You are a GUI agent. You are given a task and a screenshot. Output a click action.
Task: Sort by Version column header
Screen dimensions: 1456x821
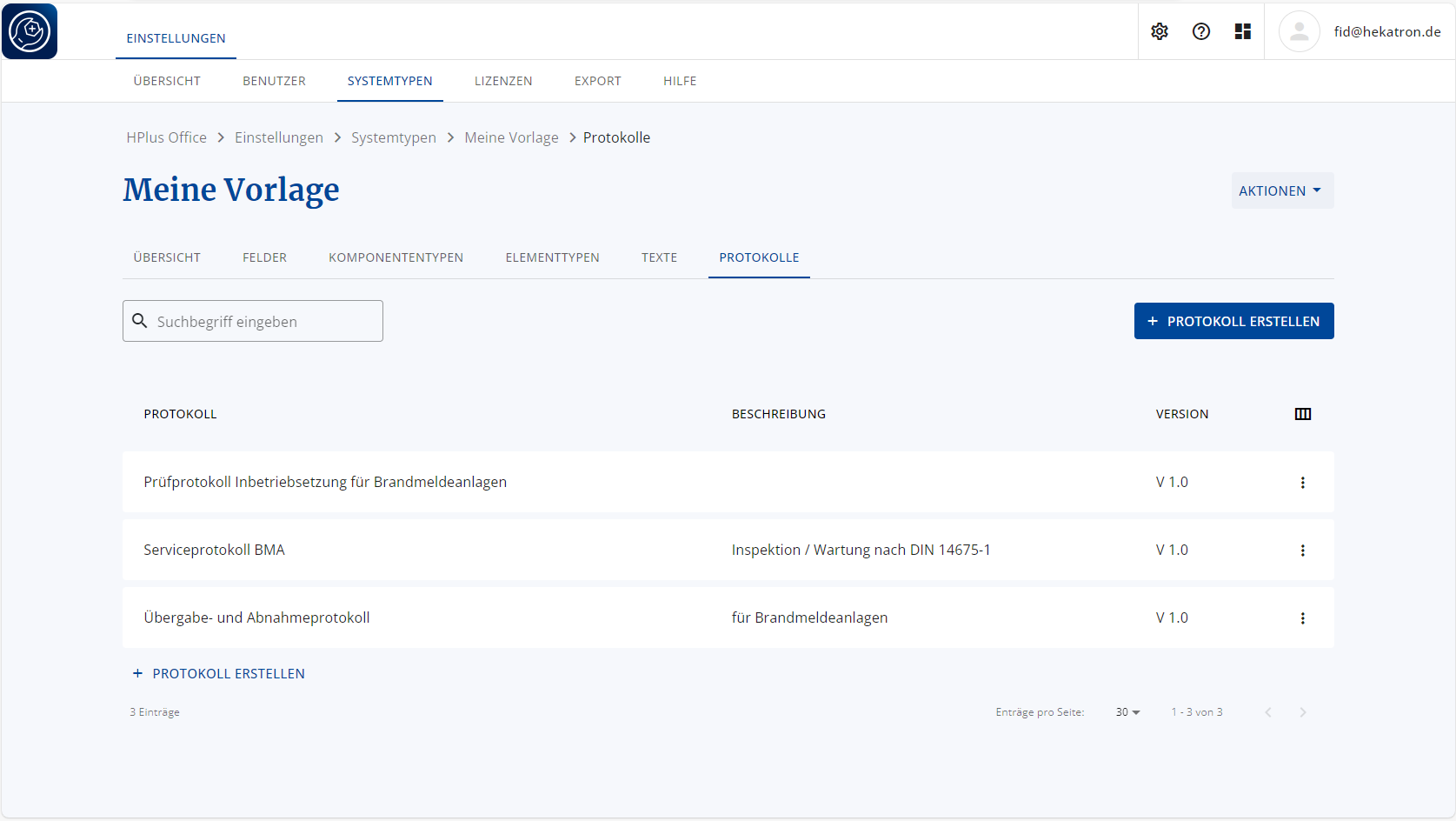point(1182,414)
